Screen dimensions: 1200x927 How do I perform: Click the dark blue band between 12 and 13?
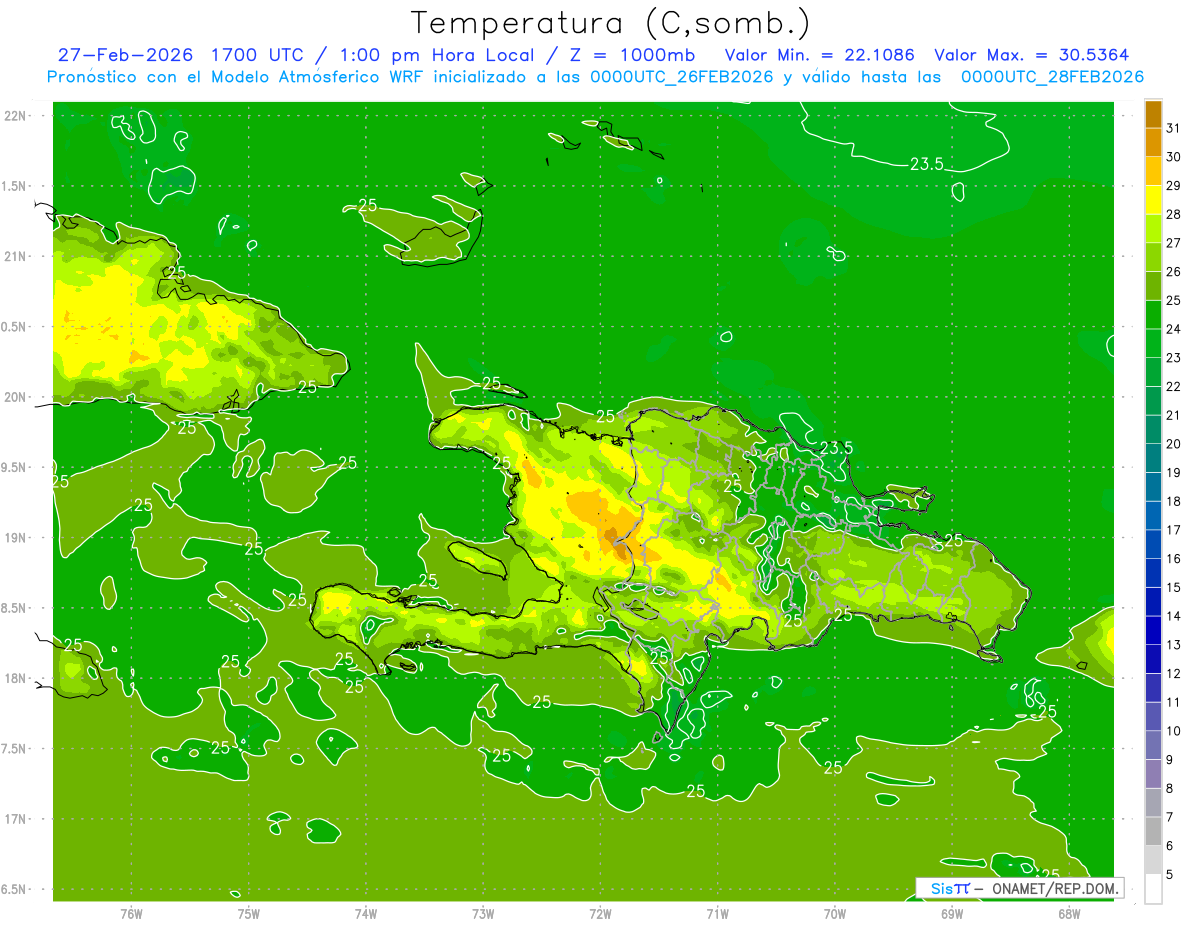coord(1154,659)
